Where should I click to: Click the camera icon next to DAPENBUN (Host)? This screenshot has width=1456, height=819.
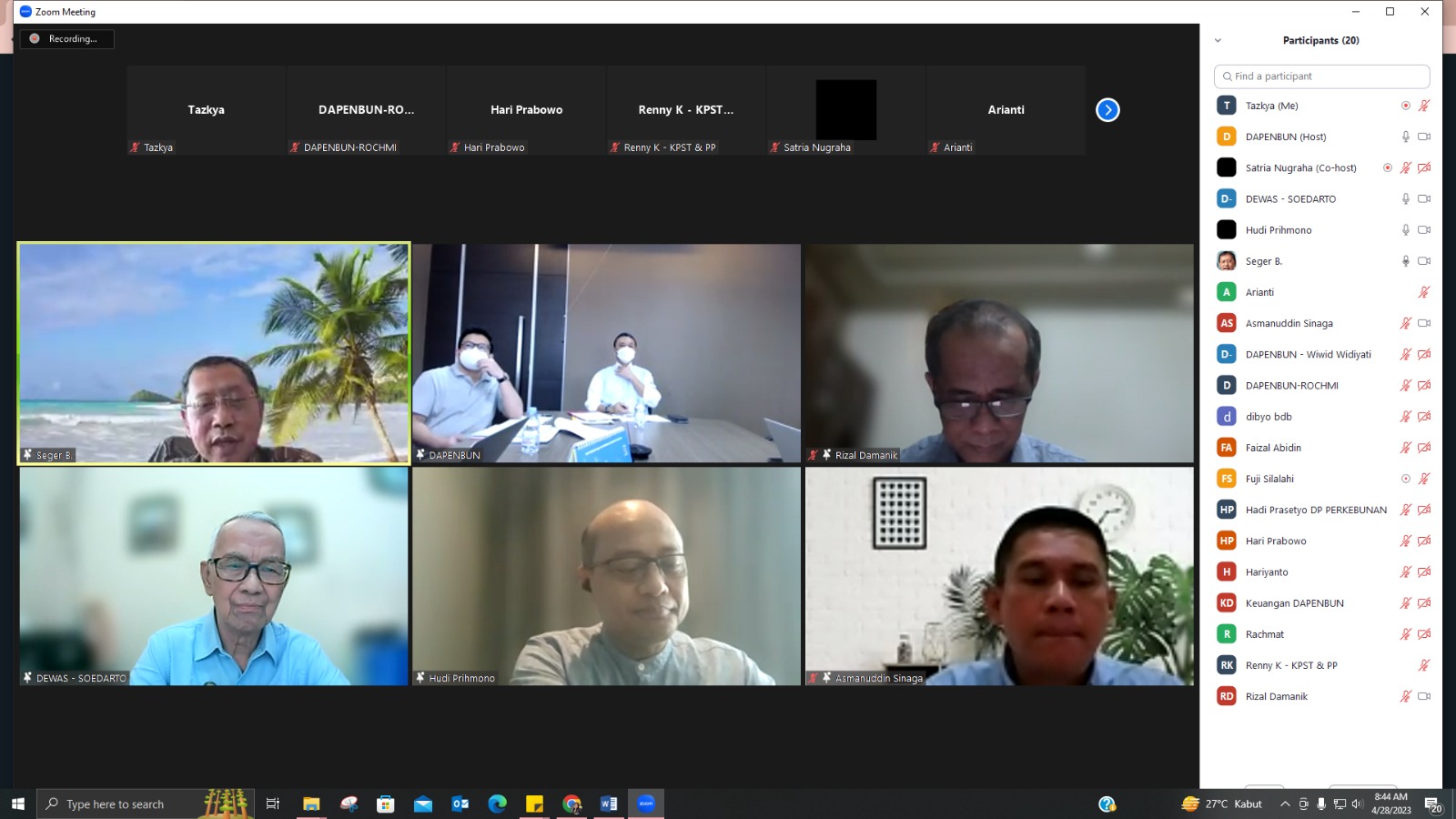(1424, 136)
